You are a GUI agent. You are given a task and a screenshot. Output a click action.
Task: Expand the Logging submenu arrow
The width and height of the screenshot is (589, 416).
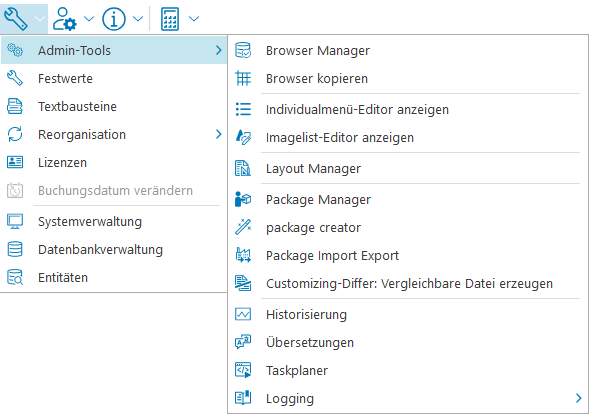click(x=578, y=398)
